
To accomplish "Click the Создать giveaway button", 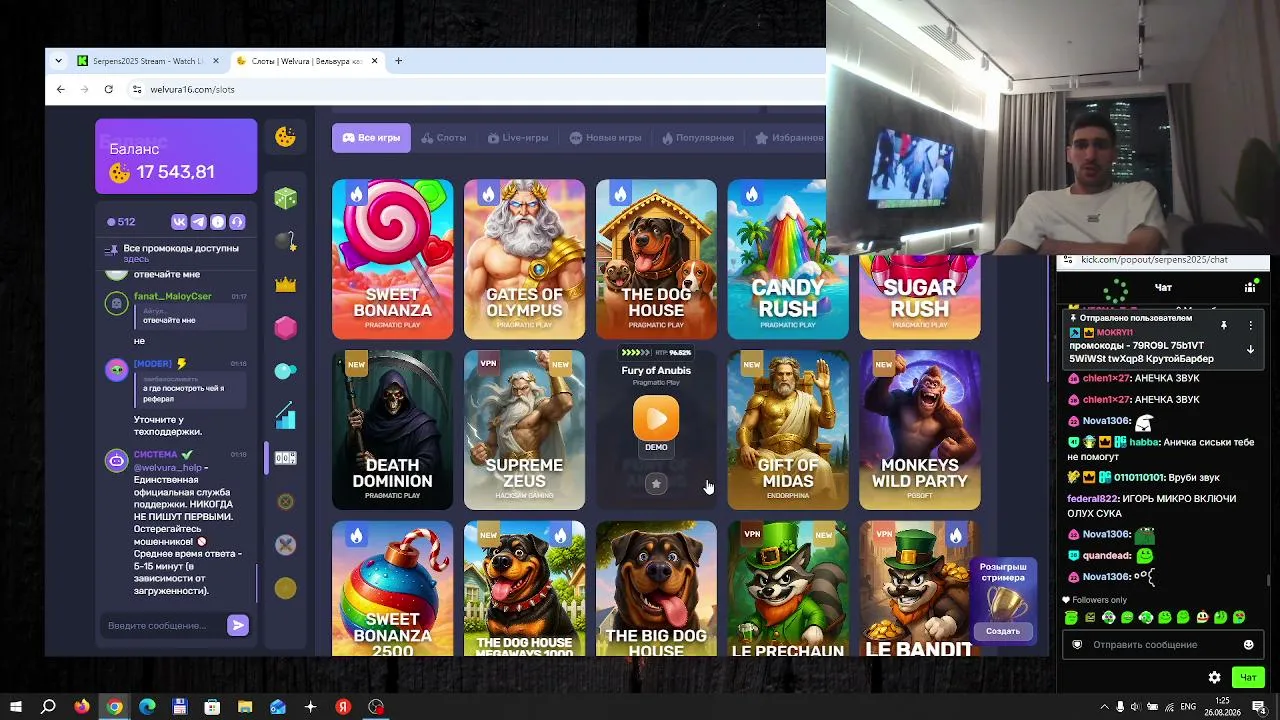I will (1003, 631).
